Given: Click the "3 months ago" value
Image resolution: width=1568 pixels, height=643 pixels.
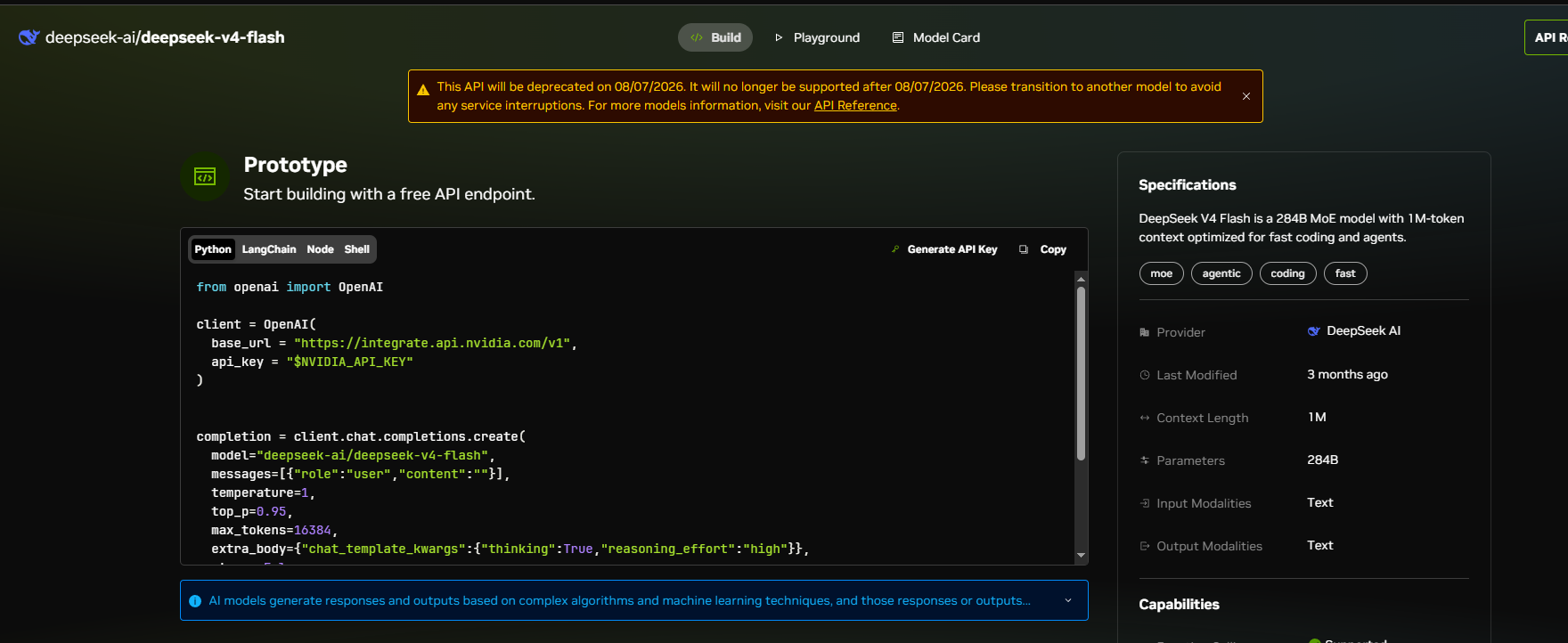Looking at the screenshot, I should point(1347,374).
